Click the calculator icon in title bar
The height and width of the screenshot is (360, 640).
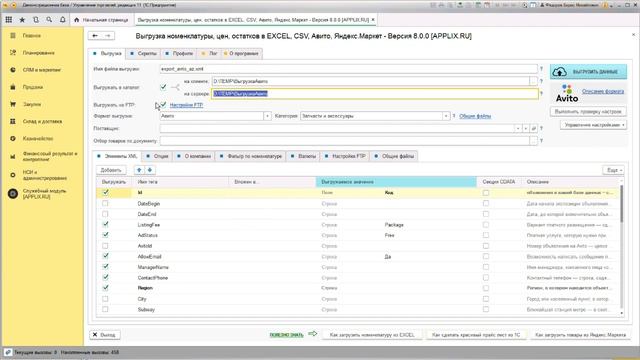pos(478,5)
